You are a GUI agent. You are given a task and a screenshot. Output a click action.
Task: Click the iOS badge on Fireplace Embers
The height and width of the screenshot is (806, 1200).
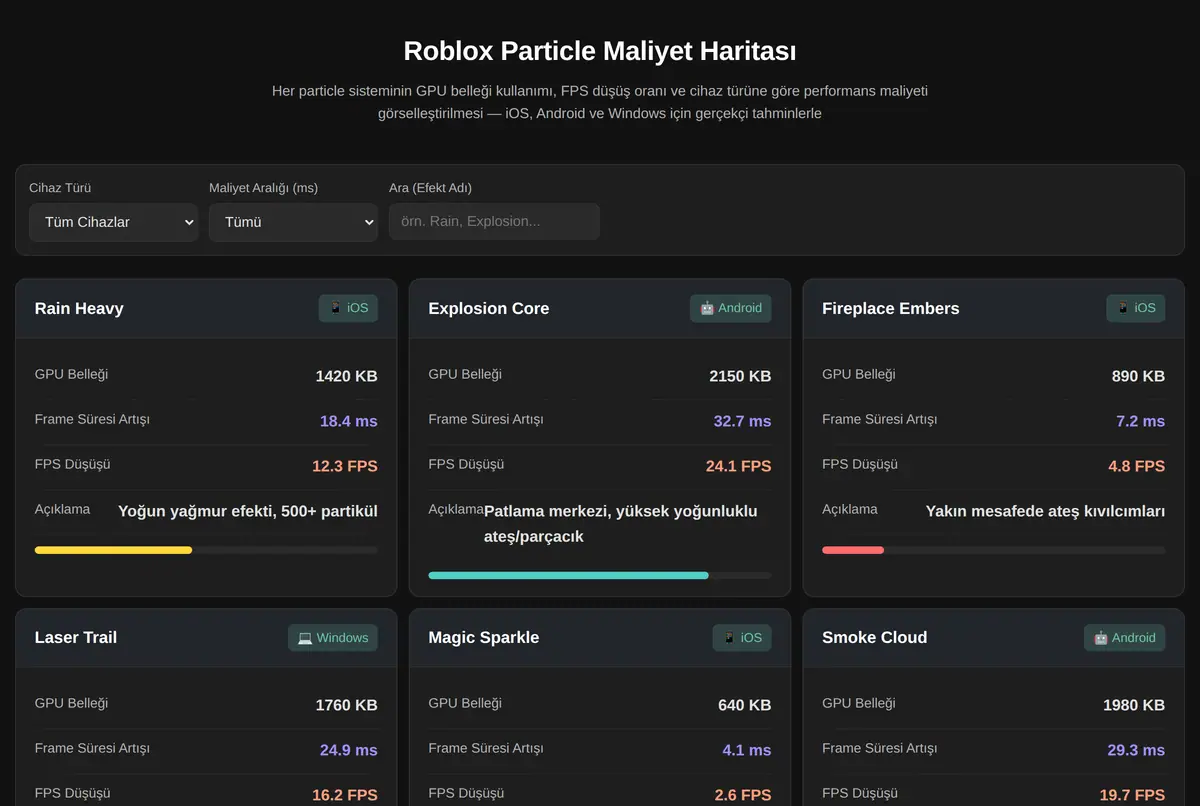click(1136, 308)
